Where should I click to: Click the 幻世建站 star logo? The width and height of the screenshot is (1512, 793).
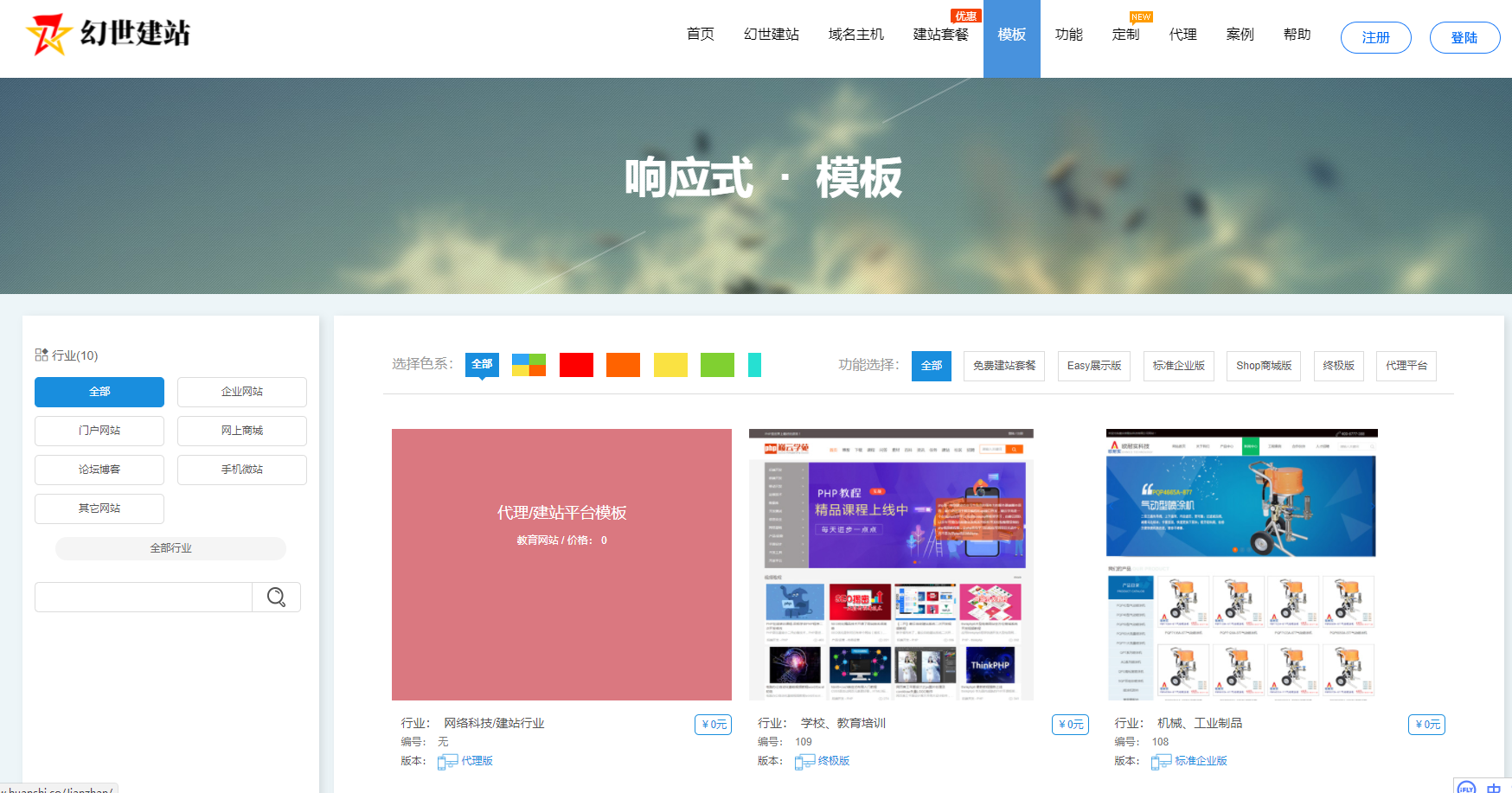click(x=48, y=35)
